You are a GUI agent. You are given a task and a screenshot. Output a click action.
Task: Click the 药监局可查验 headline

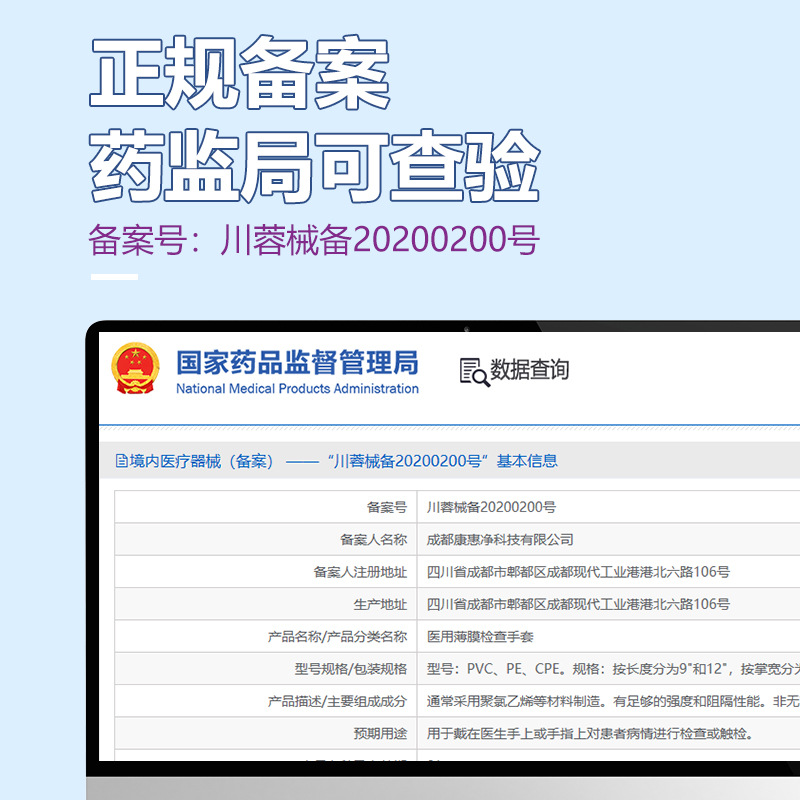(x=315, y=166)
